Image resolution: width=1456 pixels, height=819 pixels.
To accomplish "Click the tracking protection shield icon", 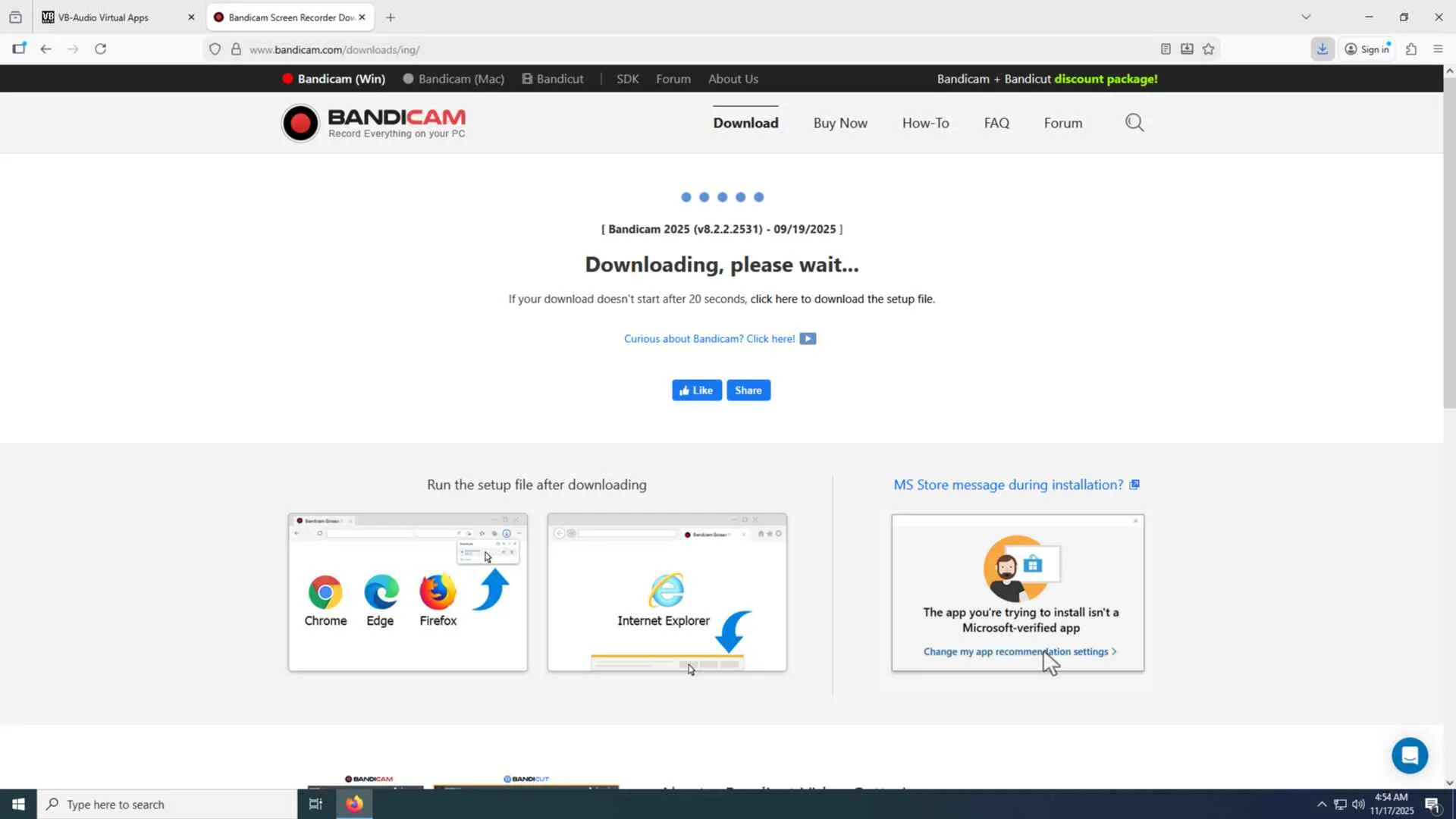I will tap(215, 49).
